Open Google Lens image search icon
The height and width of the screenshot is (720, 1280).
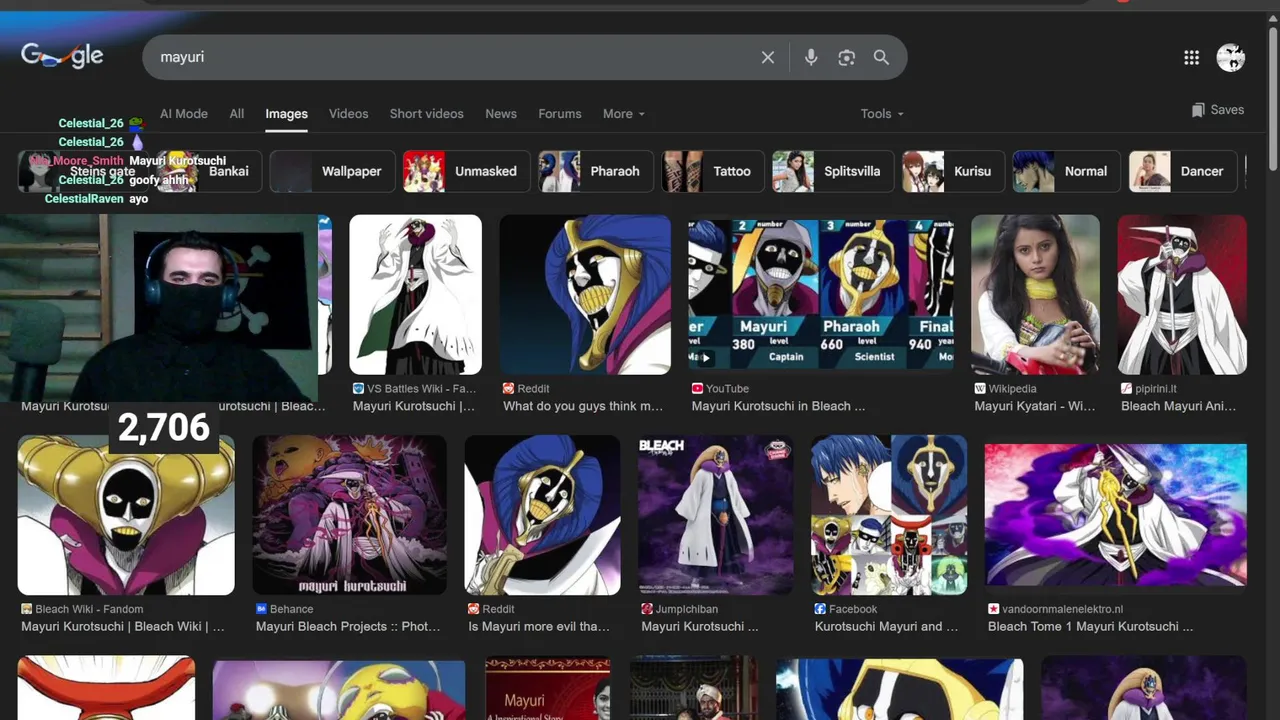[847, 58]
